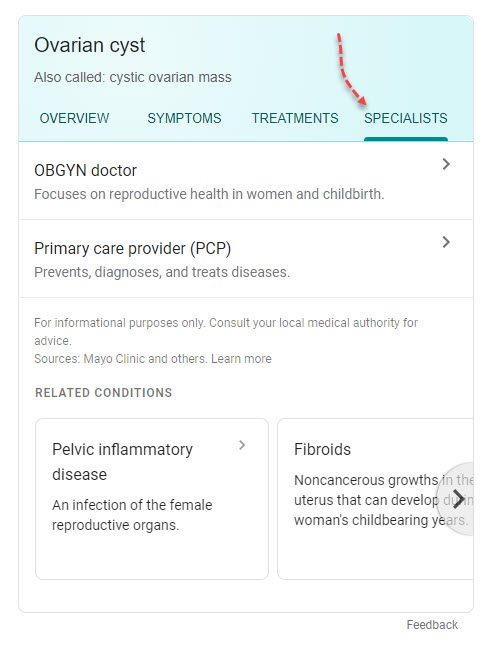This screenshot has height=668, width=504.
Task: Show next related conditions with carousel arrow
Action: point(459,499)
